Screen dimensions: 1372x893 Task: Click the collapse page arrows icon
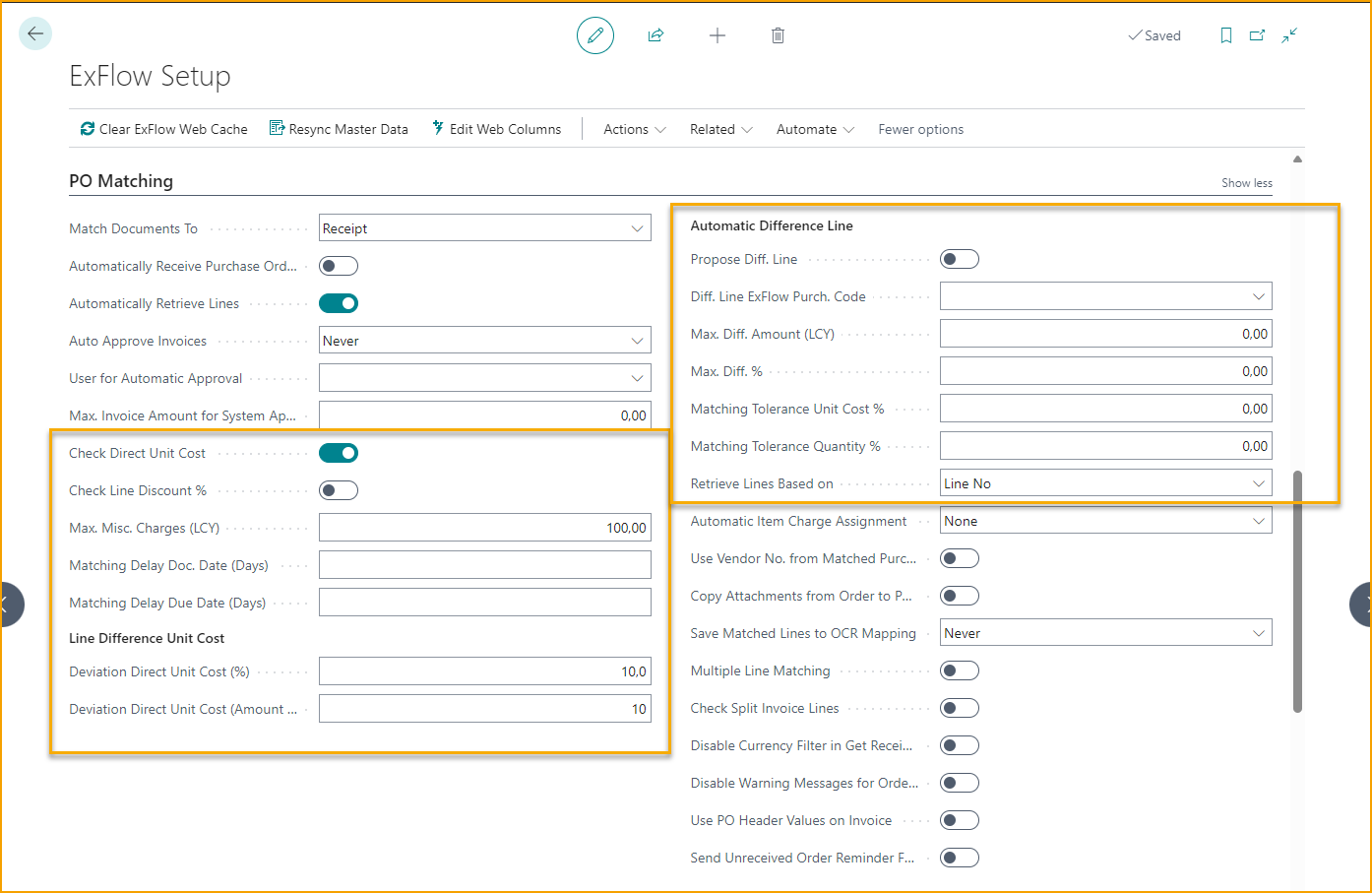(1289, 35)
